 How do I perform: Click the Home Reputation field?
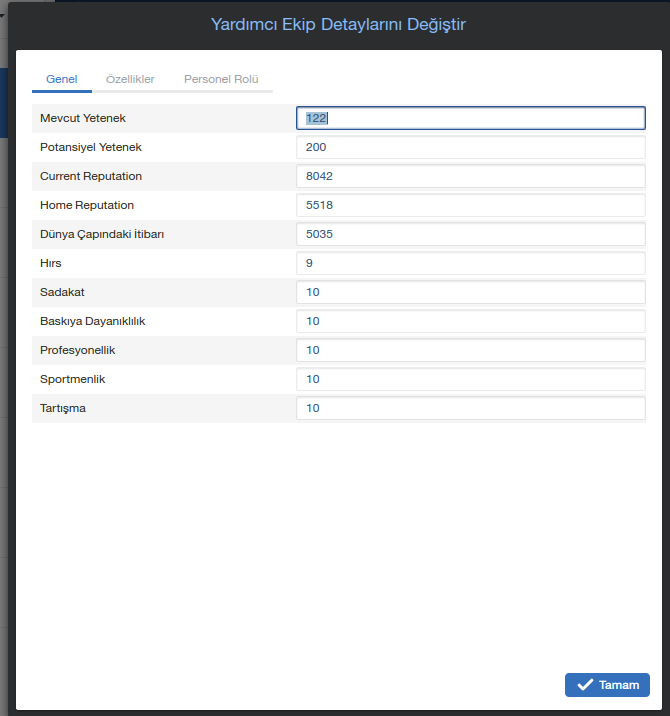(x=470, y=205)
